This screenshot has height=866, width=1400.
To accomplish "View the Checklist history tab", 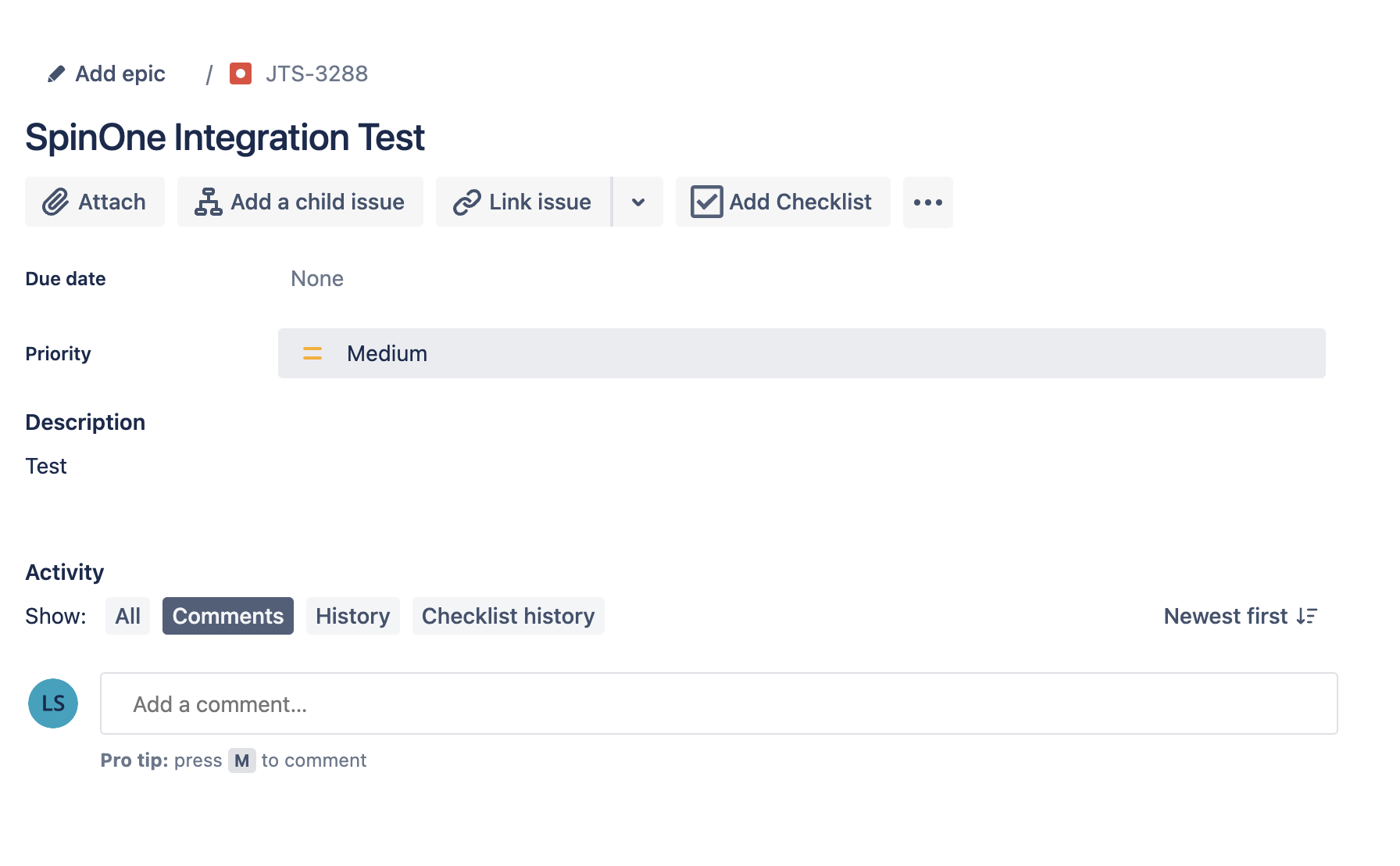I will click(x=508, y=617).
